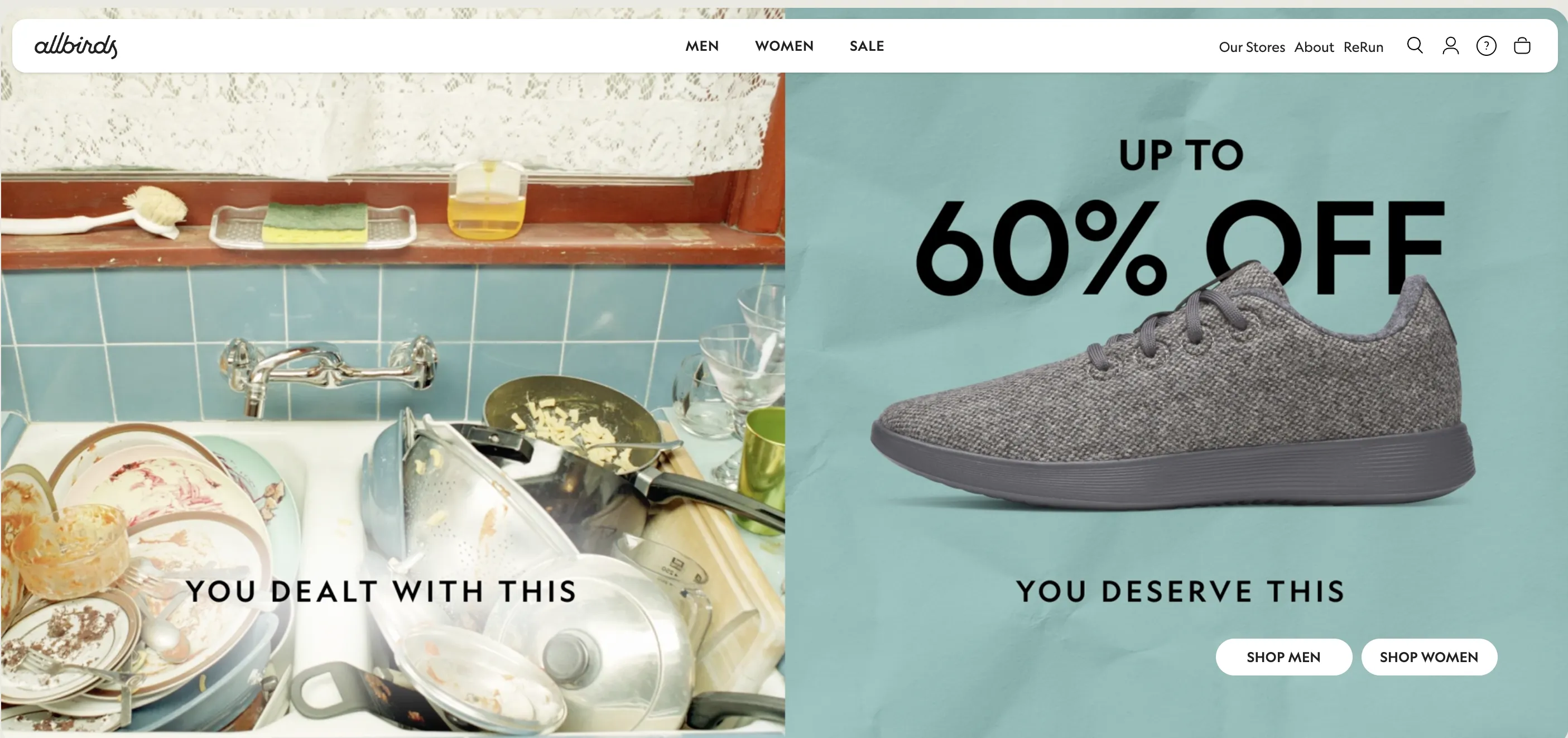Open the shopping cart bag icon

[1522, 46]
